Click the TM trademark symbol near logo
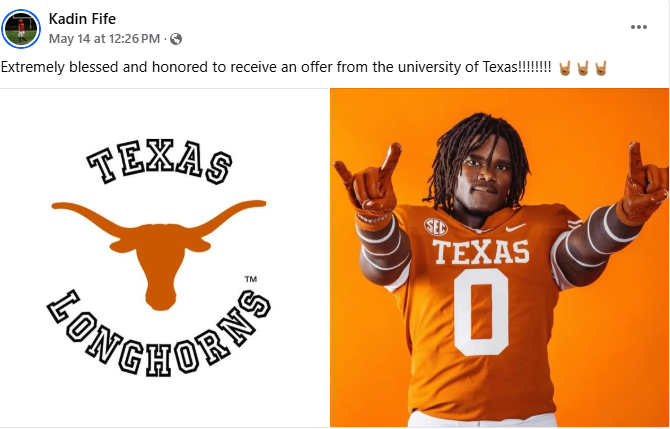Viewport: 670px width, 429px height. coord(251,279)
